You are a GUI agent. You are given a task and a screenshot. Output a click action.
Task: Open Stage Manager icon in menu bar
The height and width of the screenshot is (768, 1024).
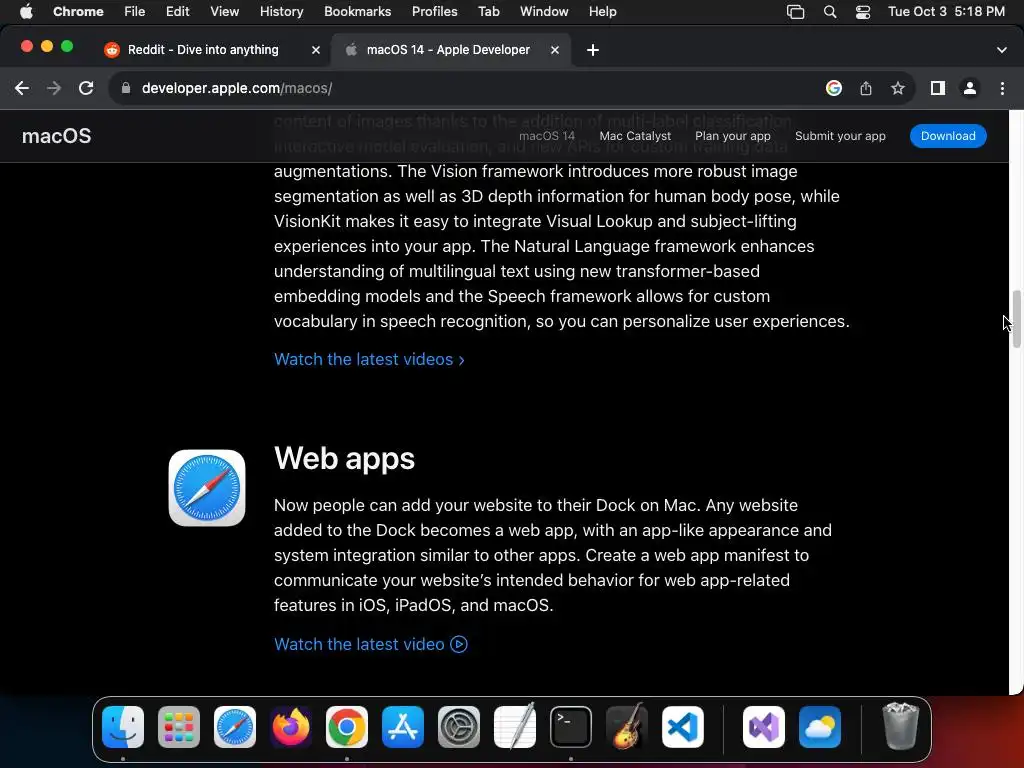point(795,12)
